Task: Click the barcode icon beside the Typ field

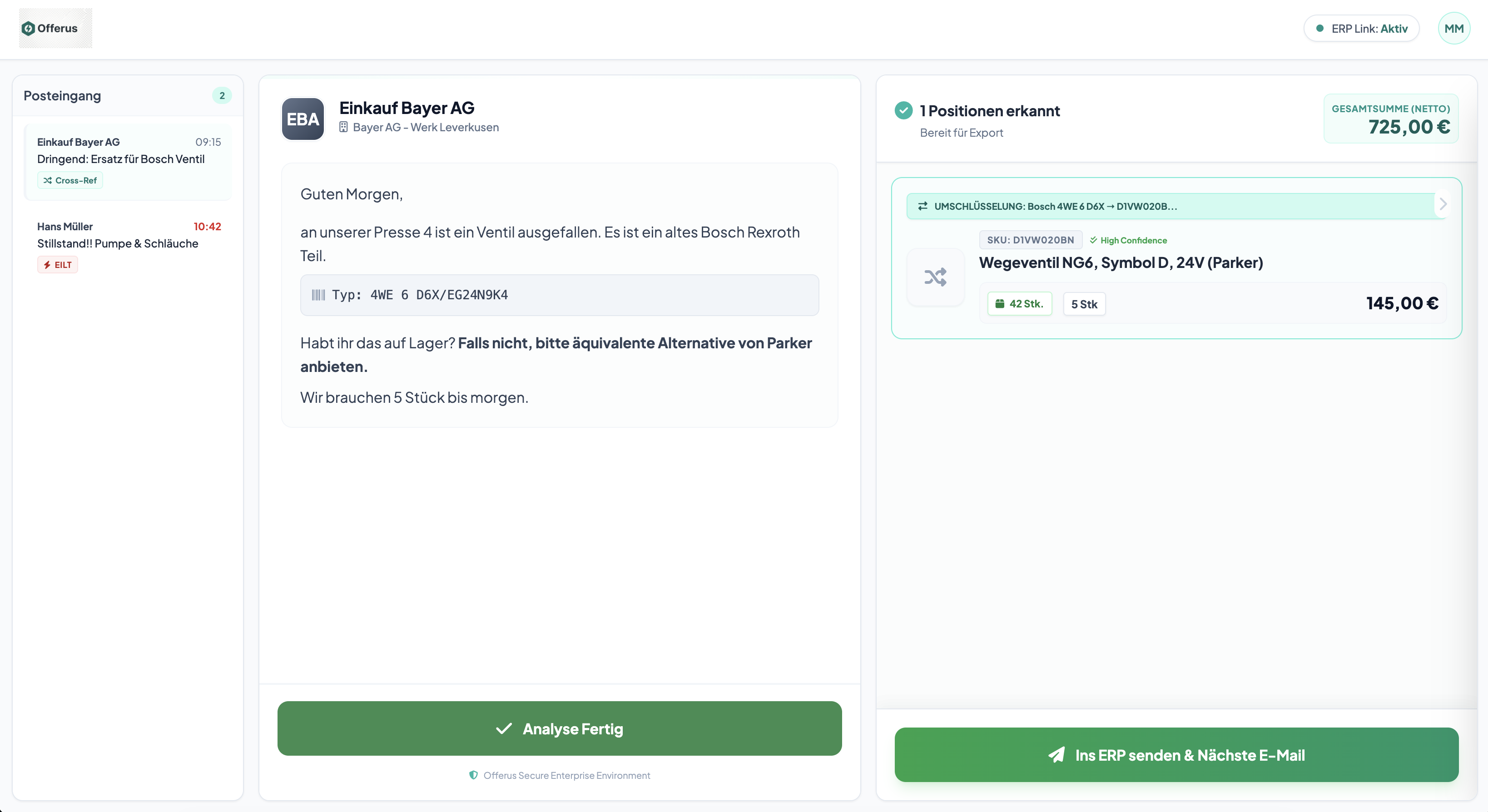Action: [318, 295]
